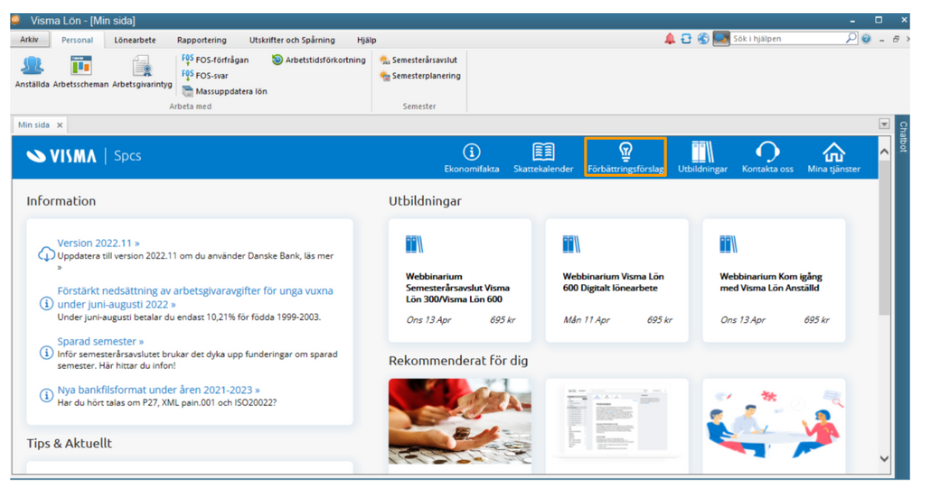Follow the Version 2022.11 link
925x481 pixels.
pyautogui.click(x=98, y=243)
